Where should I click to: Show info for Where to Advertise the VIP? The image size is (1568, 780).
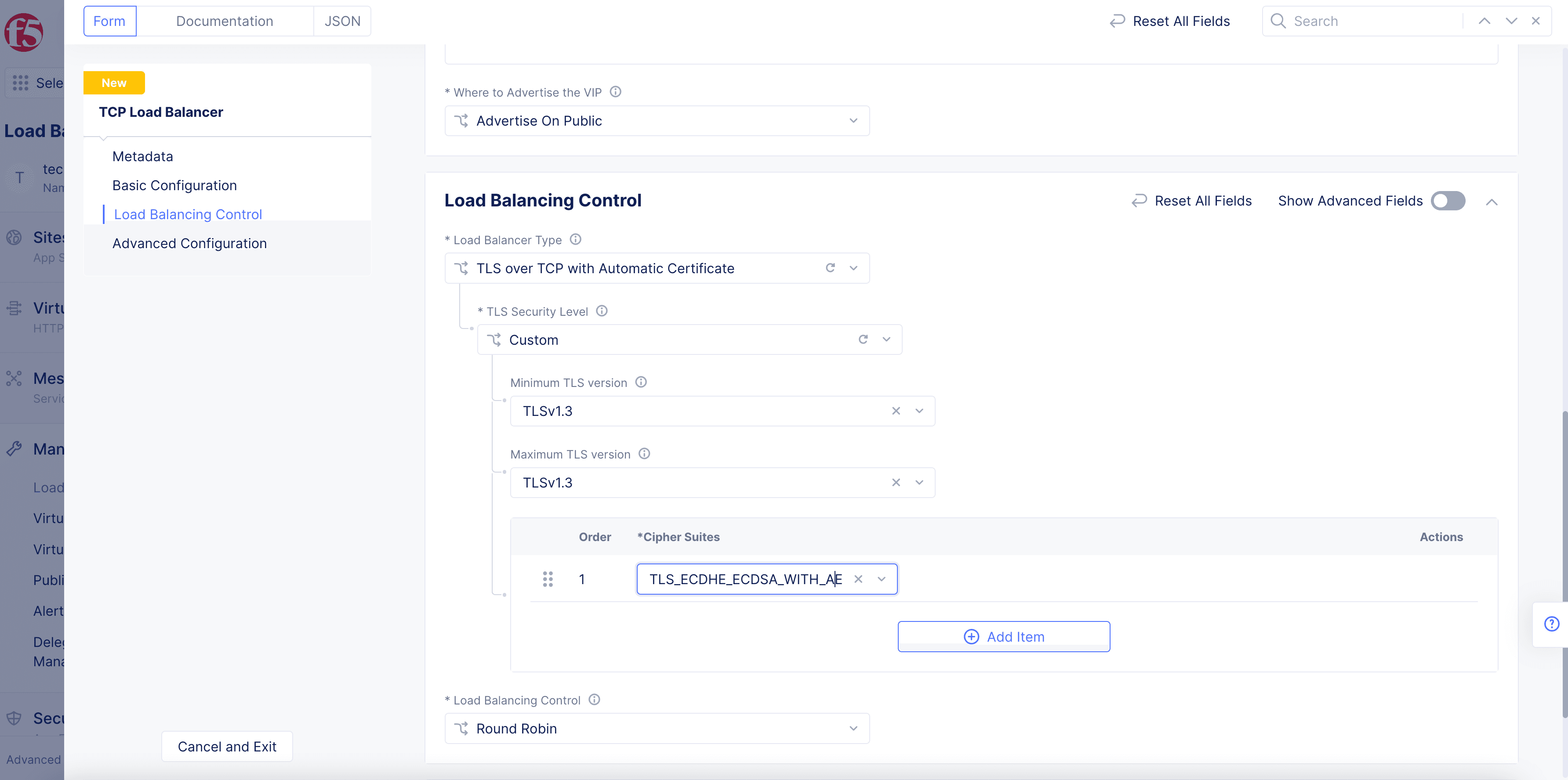coord(615,92)
